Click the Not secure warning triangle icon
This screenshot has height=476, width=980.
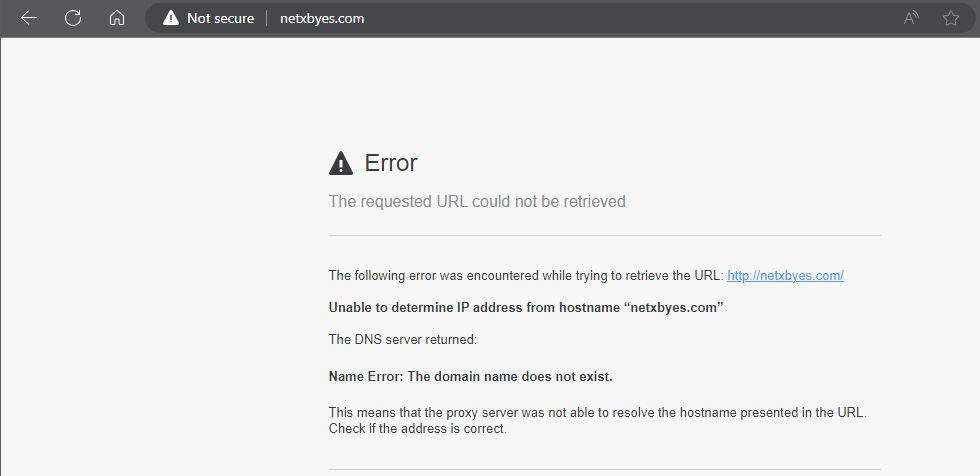(171, 18)
